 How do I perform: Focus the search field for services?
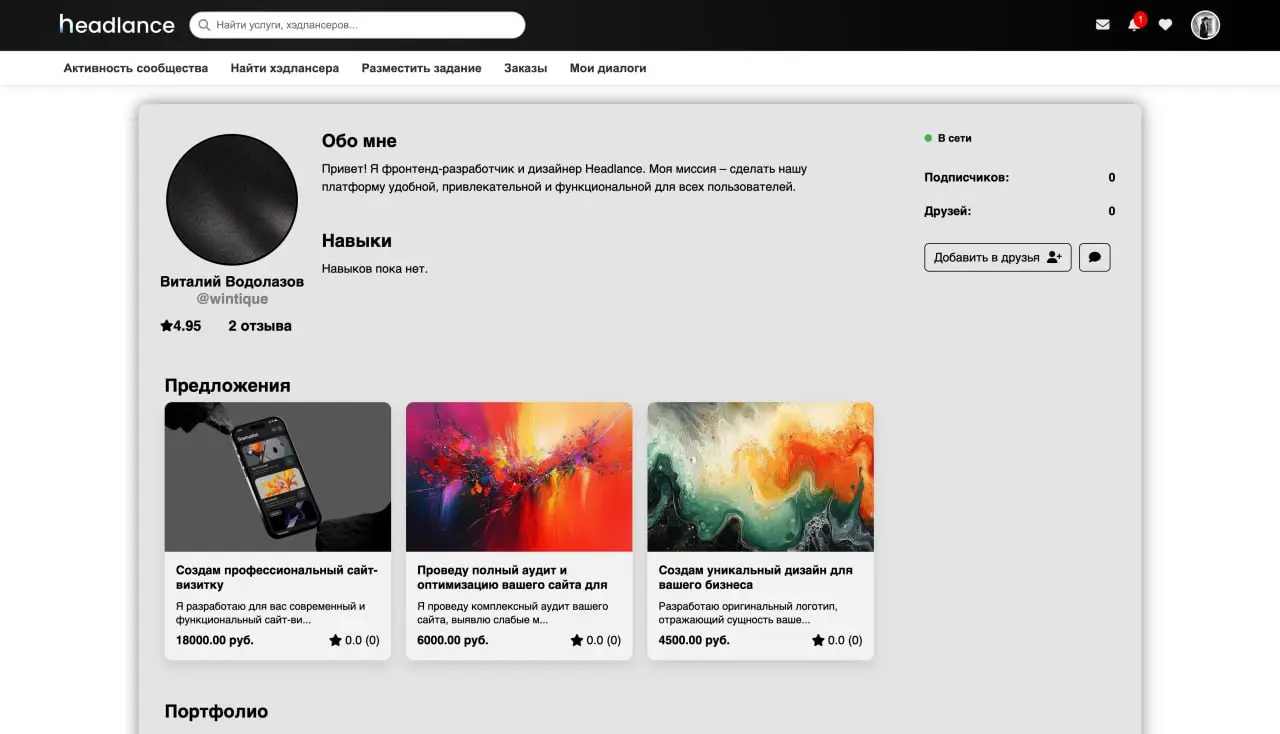[x=357, y=25]
